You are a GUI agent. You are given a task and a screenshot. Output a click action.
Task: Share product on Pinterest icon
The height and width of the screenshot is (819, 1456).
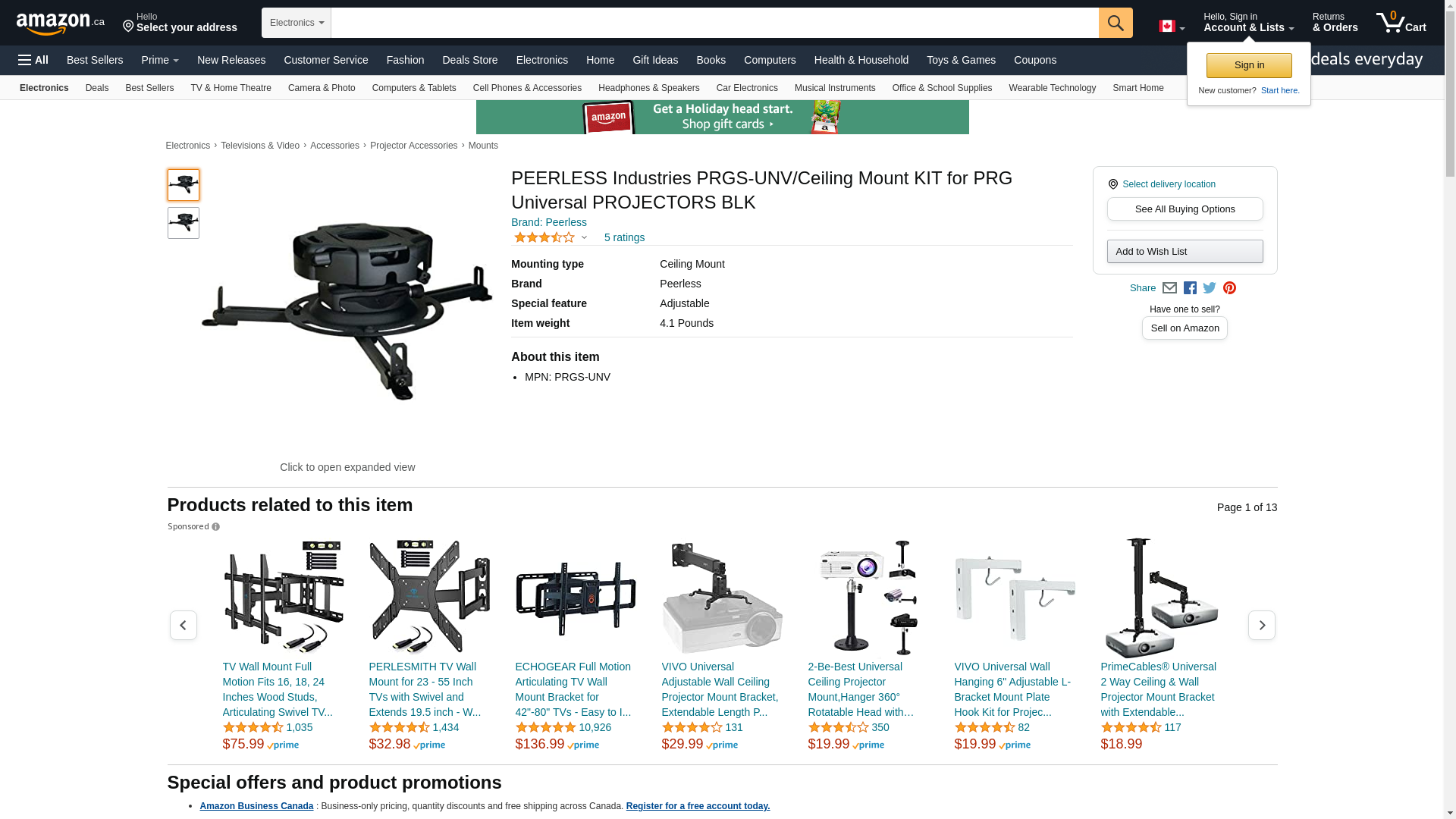pyautogui.click(x=1229, y=288)
